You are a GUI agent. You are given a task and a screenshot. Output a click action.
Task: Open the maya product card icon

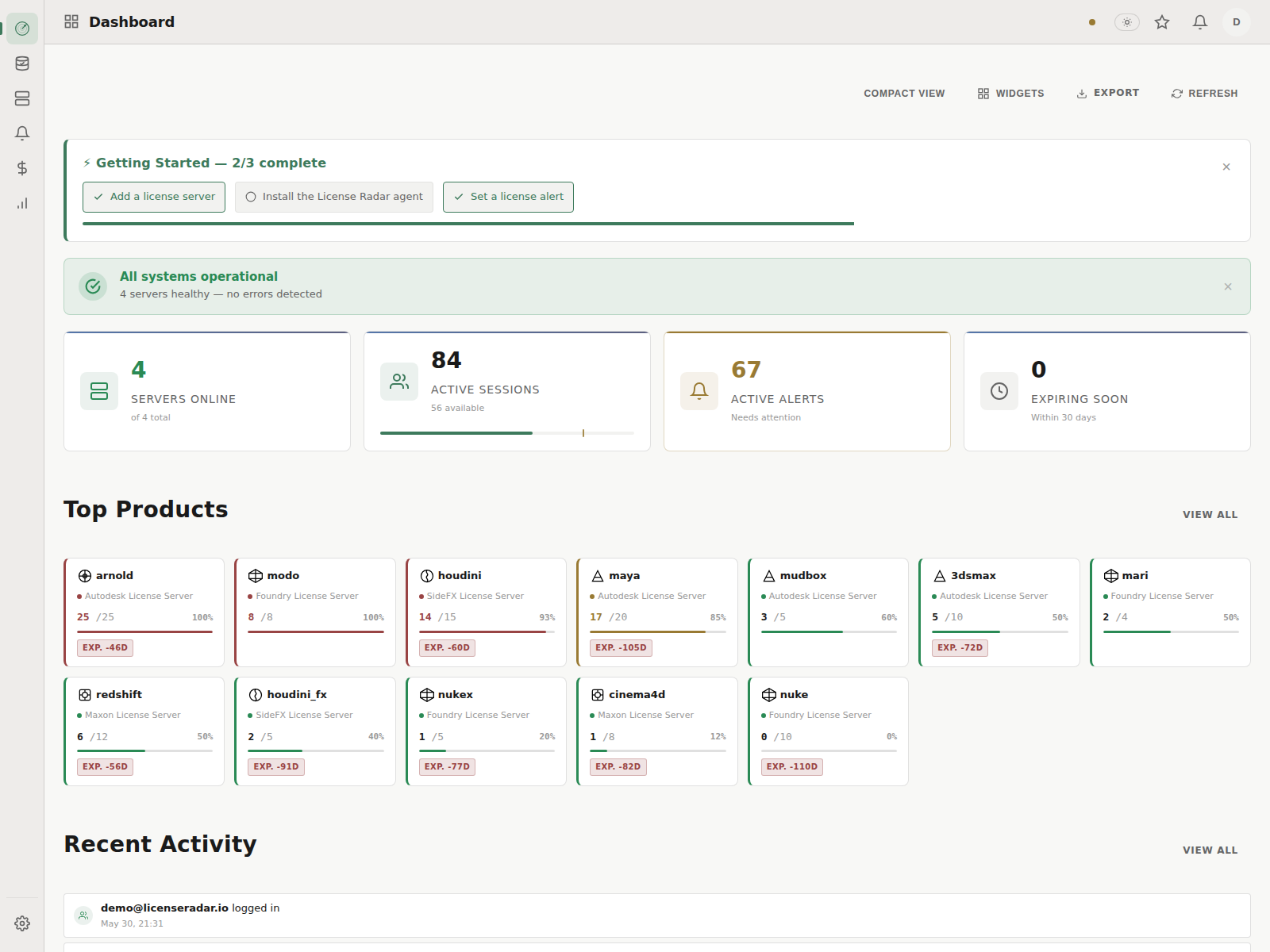pos(598,576)
